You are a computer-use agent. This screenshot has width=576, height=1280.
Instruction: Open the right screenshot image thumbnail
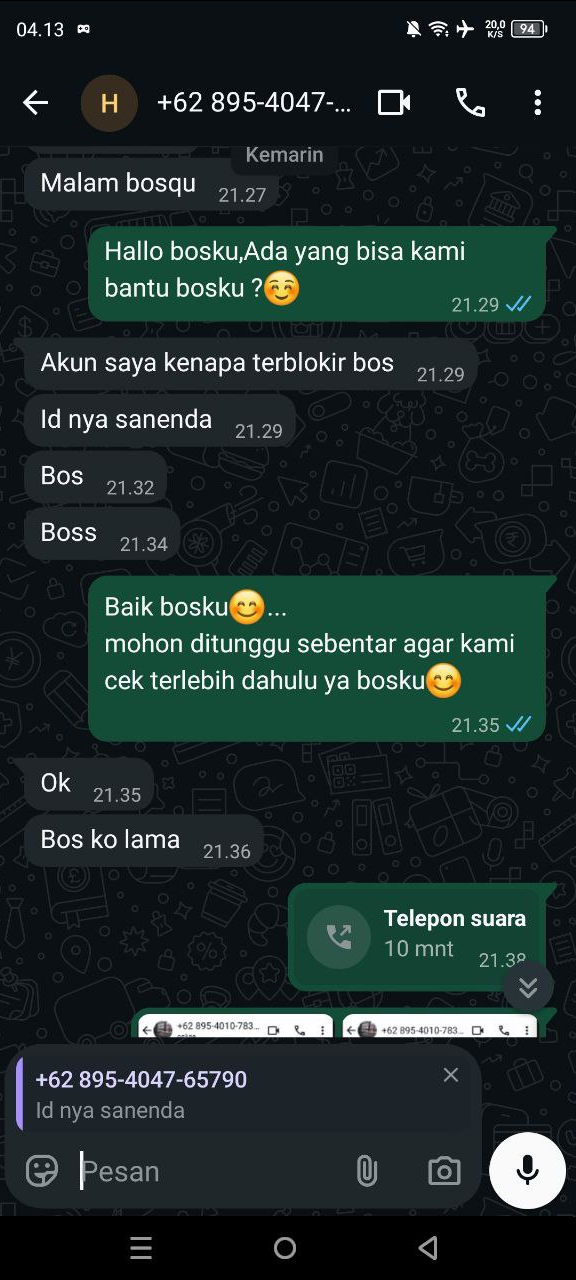tap(440, 1026)
